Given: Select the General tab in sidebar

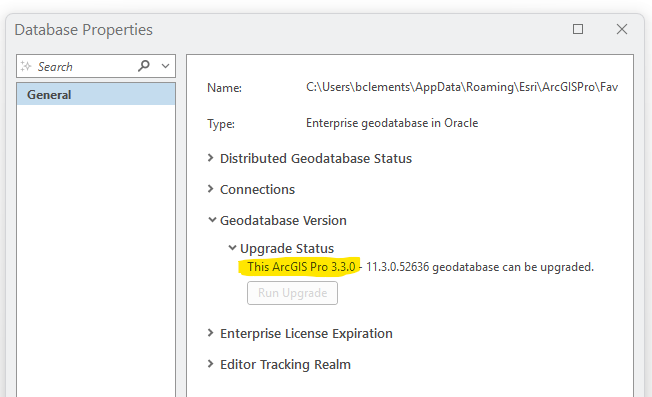Looking at the screenshot, I should tap(96, 94).
